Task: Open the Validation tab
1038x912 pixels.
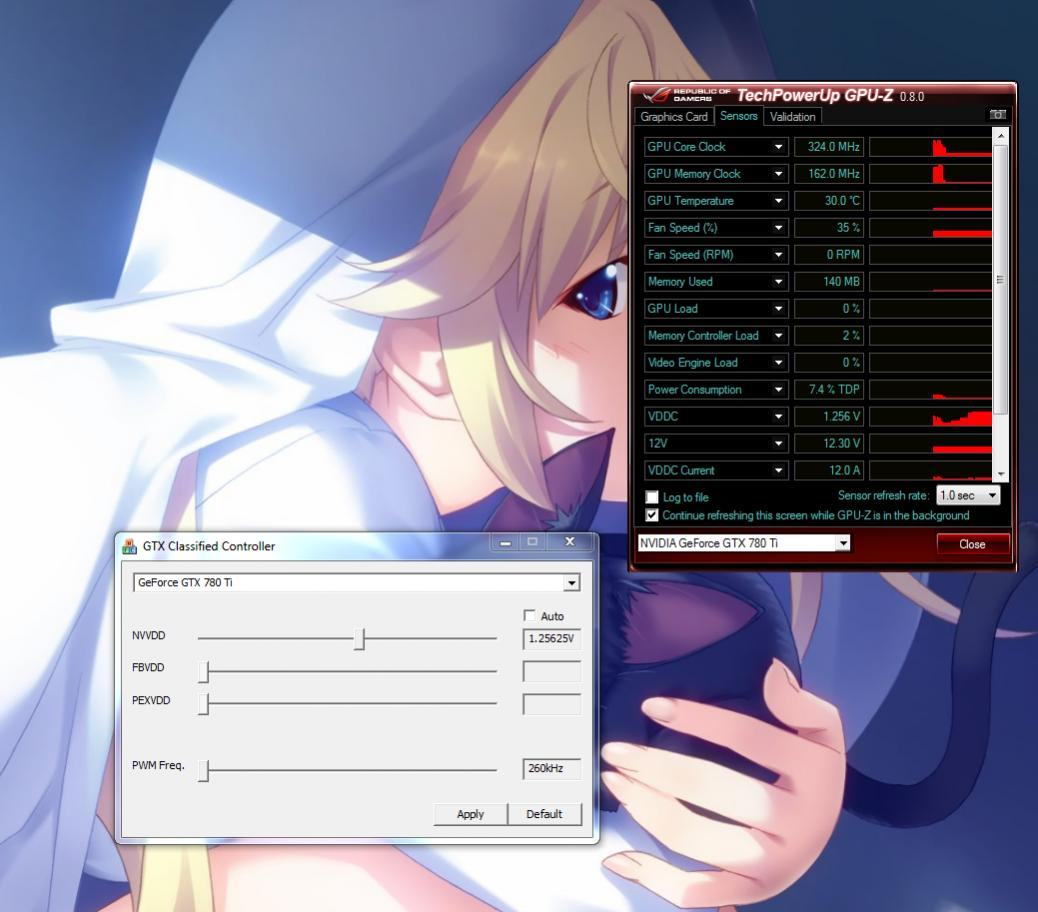Action: pyautogui.click(x=792, y=116)
